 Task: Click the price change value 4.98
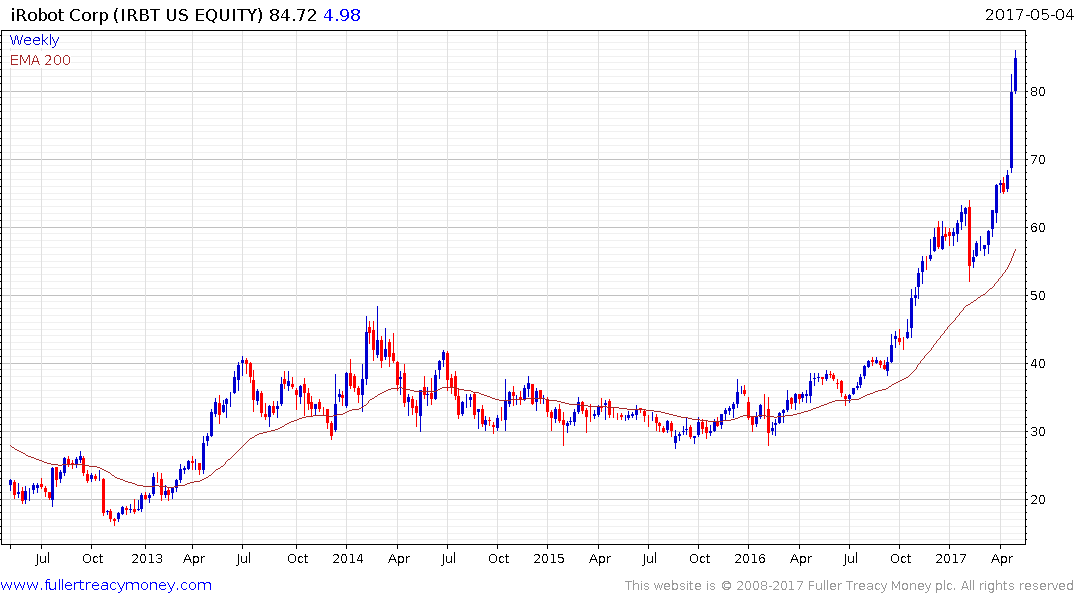341,15
